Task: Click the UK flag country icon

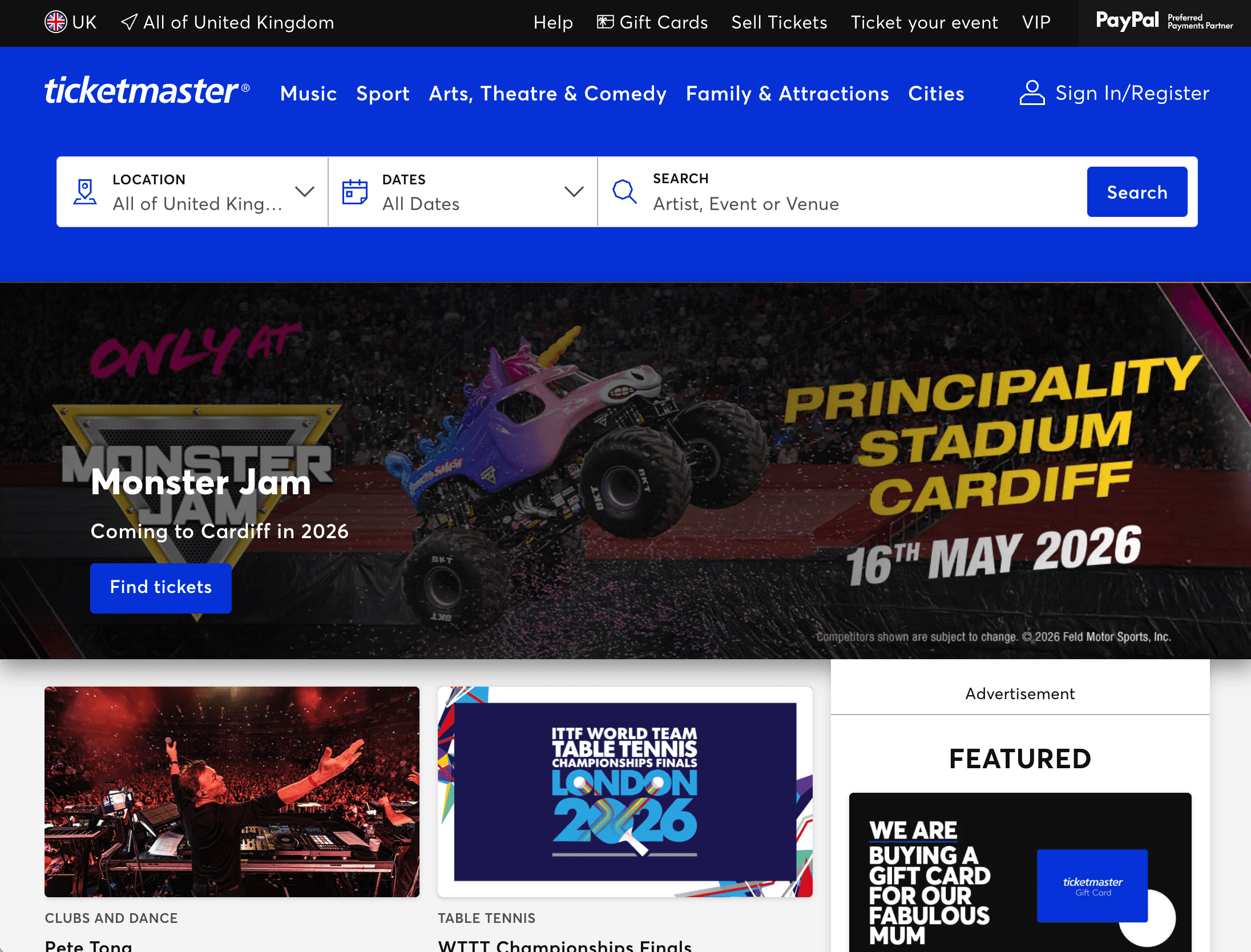Action: point(56,22)
